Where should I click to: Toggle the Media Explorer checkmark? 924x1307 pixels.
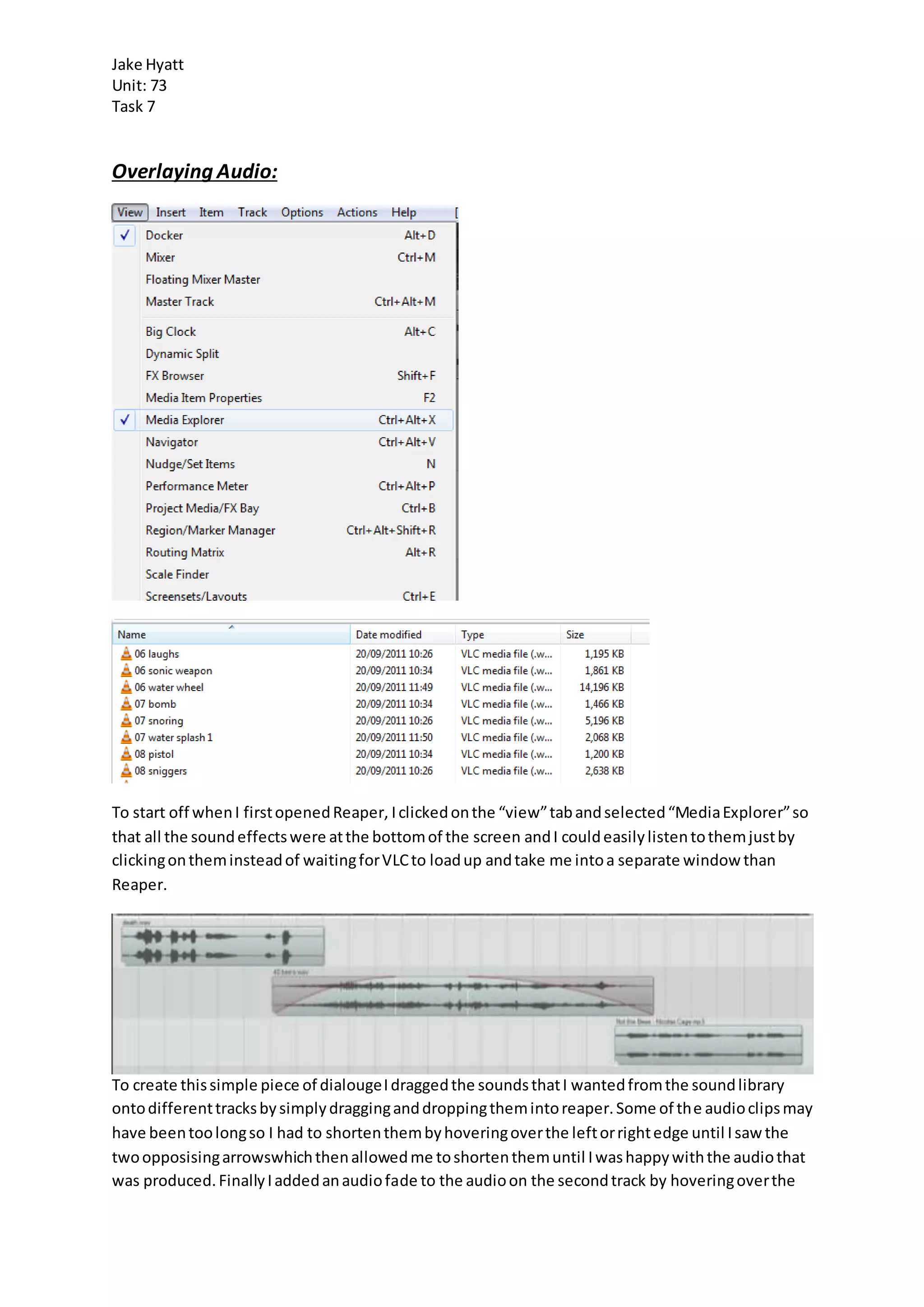pyautogui.click(x=125, y=420)
